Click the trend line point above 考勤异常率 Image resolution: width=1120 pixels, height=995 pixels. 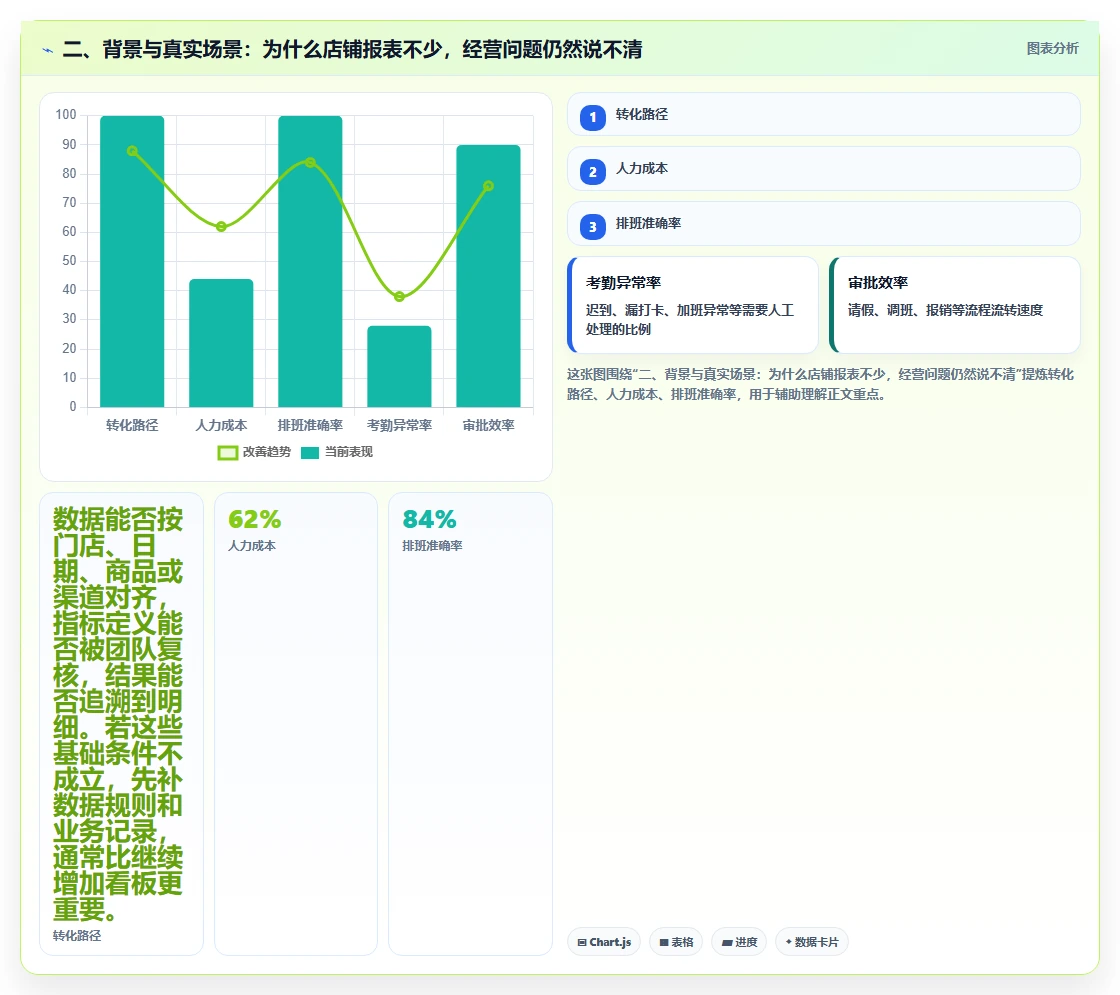tap(399, 296)
